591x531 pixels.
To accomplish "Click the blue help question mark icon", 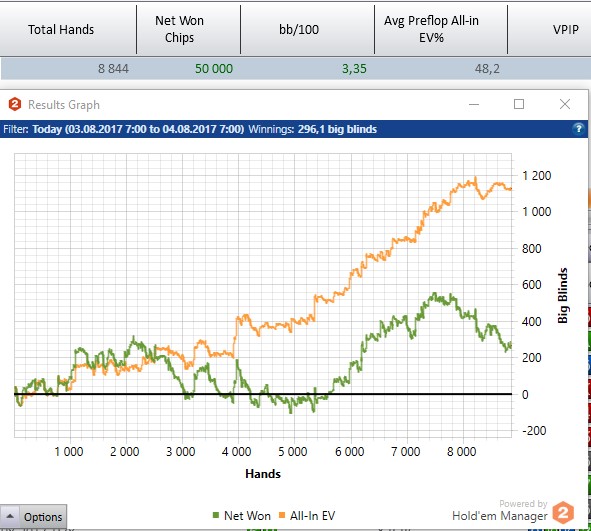I will (x=578, y=129).
